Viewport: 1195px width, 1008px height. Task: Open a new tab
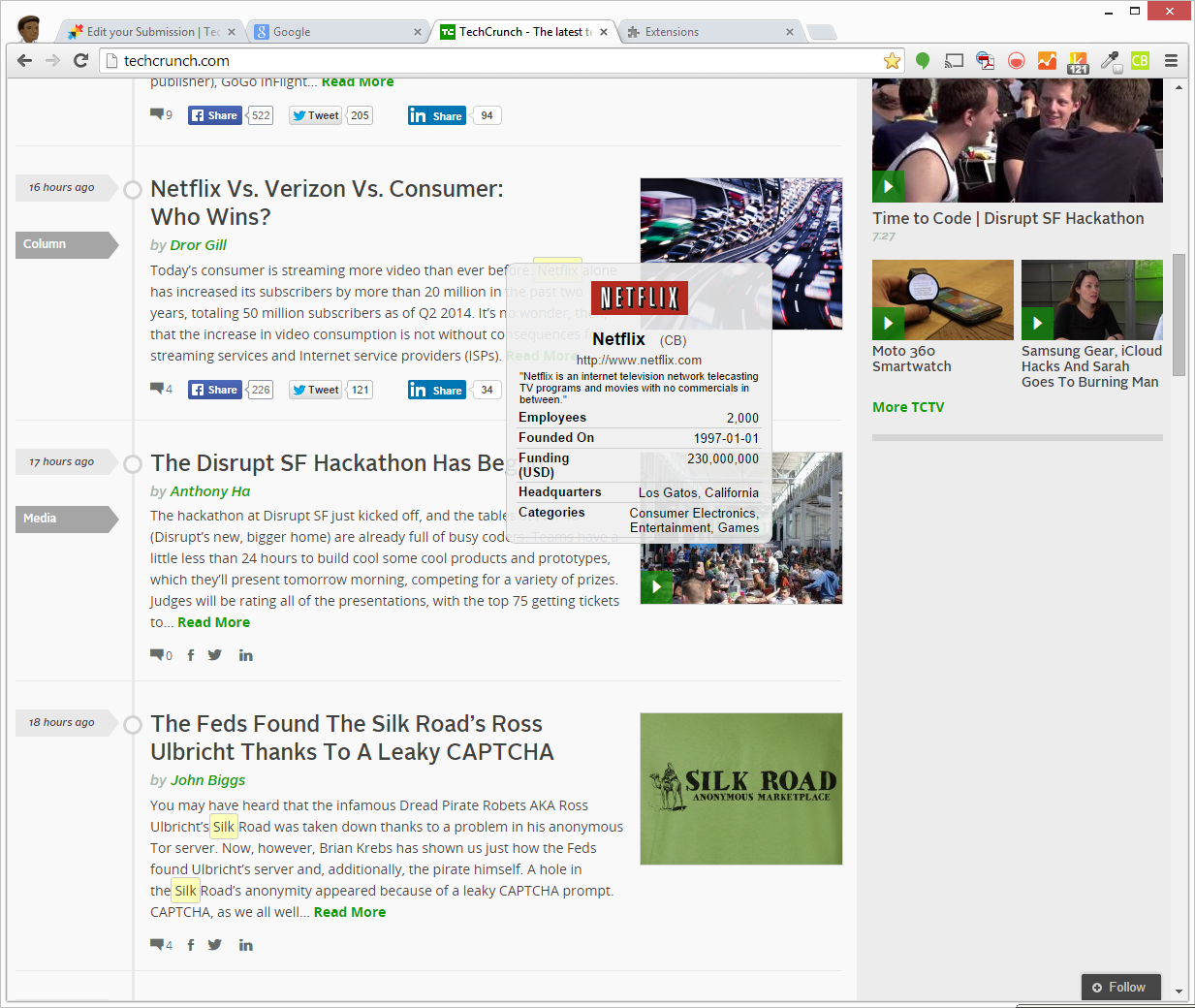tap(822, 32)
